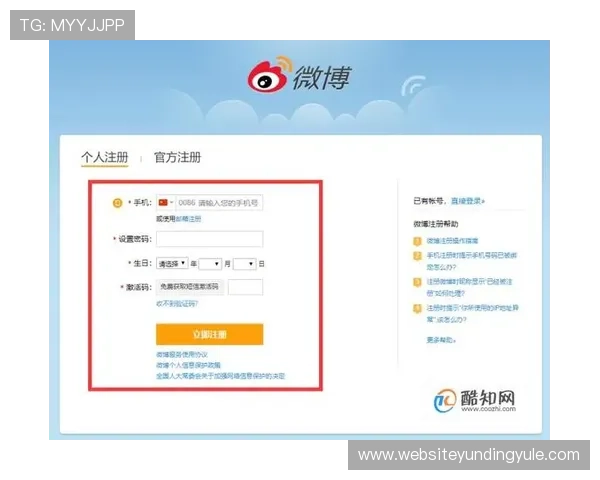
Task: Click the badge icon beside abnormal-IP help
Action: 417,308
